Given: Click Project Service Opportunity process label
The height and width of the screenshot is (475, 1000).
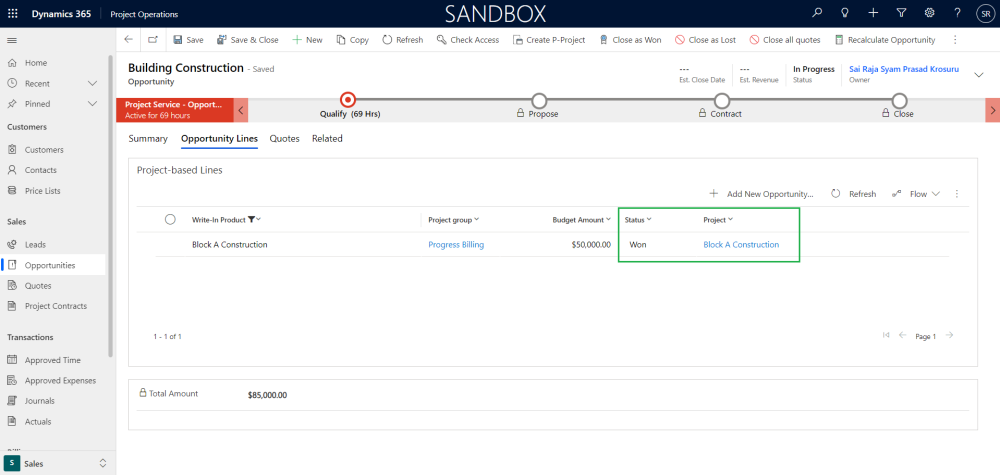Looking at the screenshot, I should click(x=175, y=110).
